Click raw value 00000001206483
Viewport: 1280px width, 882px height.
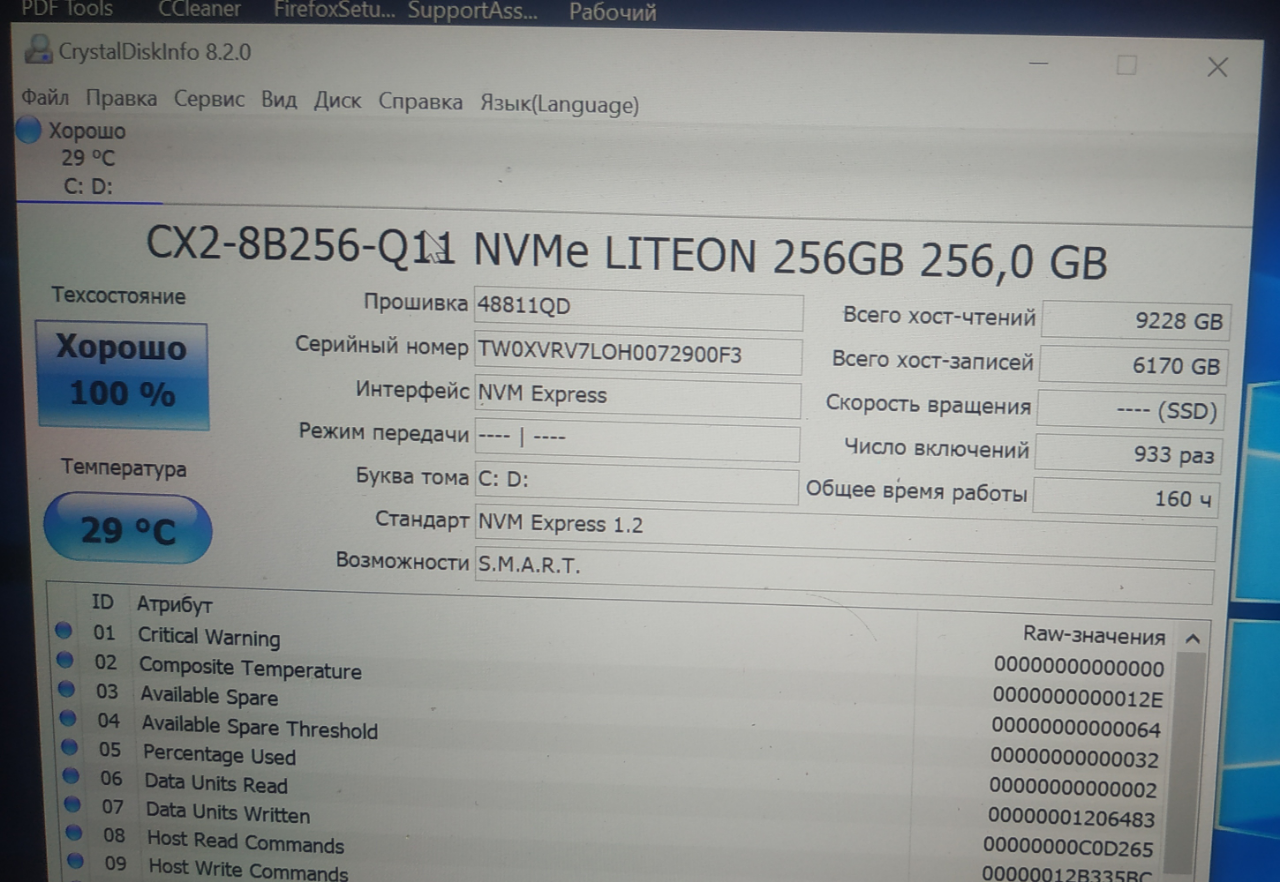[1070, 819]
